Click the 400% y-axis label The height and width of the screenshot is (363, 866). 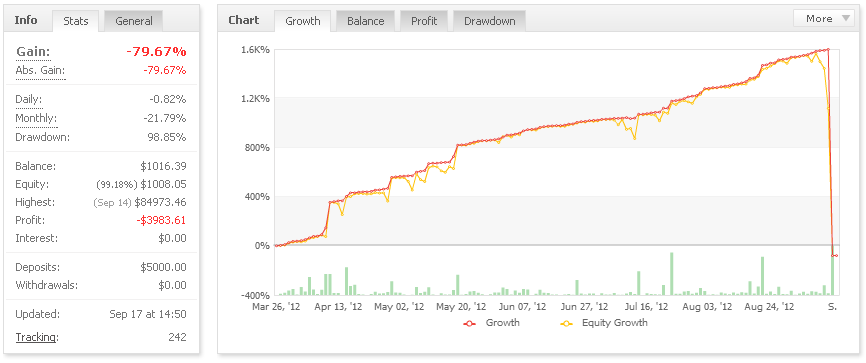pos(258,197)
